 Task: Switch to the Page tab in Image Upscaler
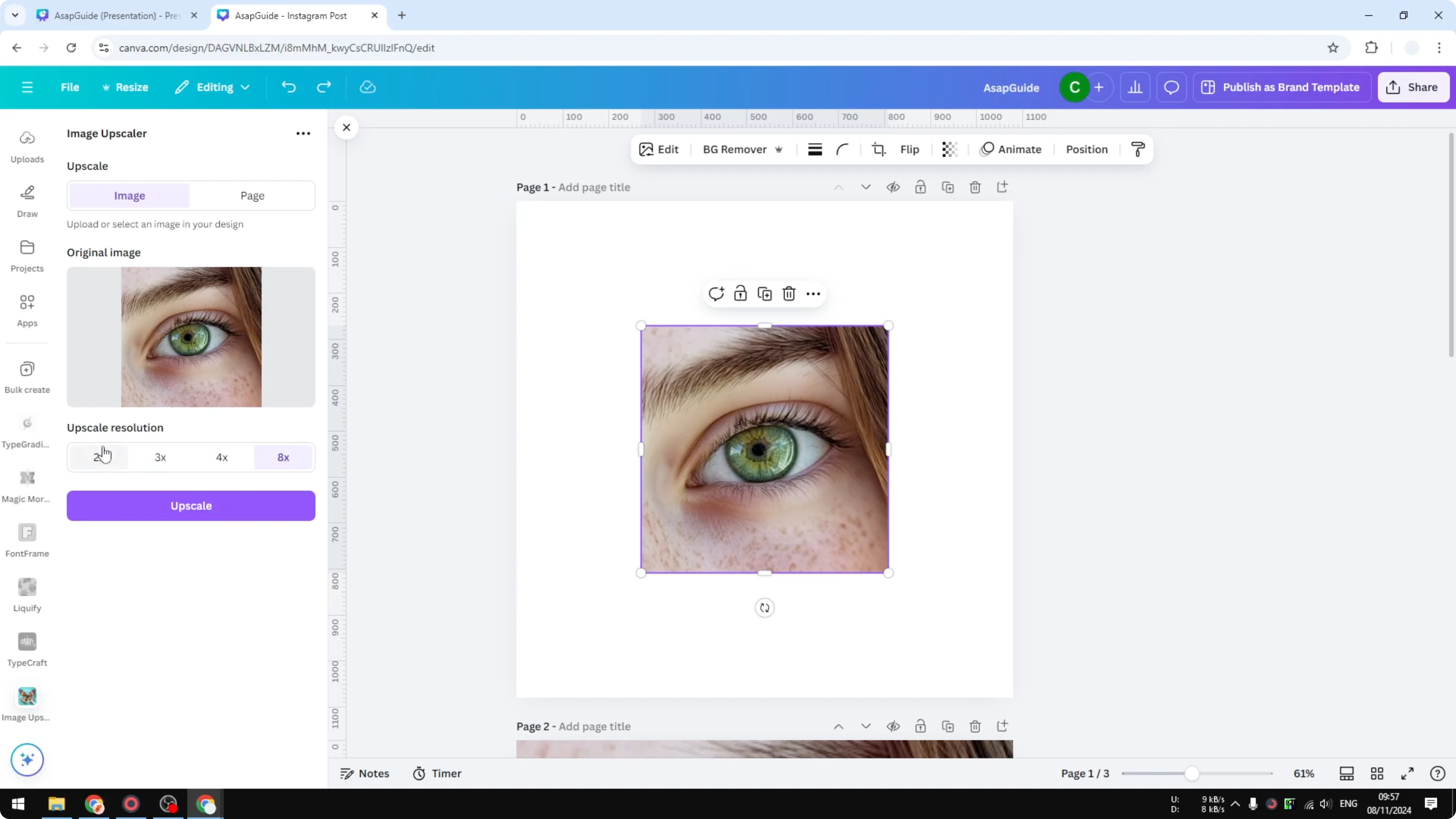[x=252, y=195]
